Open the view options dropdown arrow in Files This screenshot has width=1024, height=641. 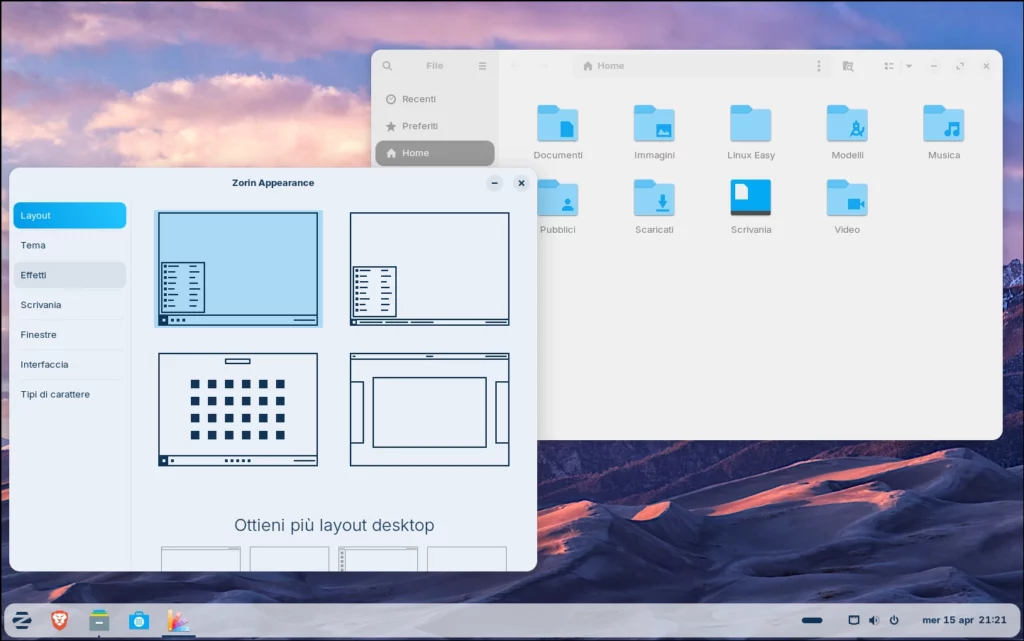click(x=908, y=65)
